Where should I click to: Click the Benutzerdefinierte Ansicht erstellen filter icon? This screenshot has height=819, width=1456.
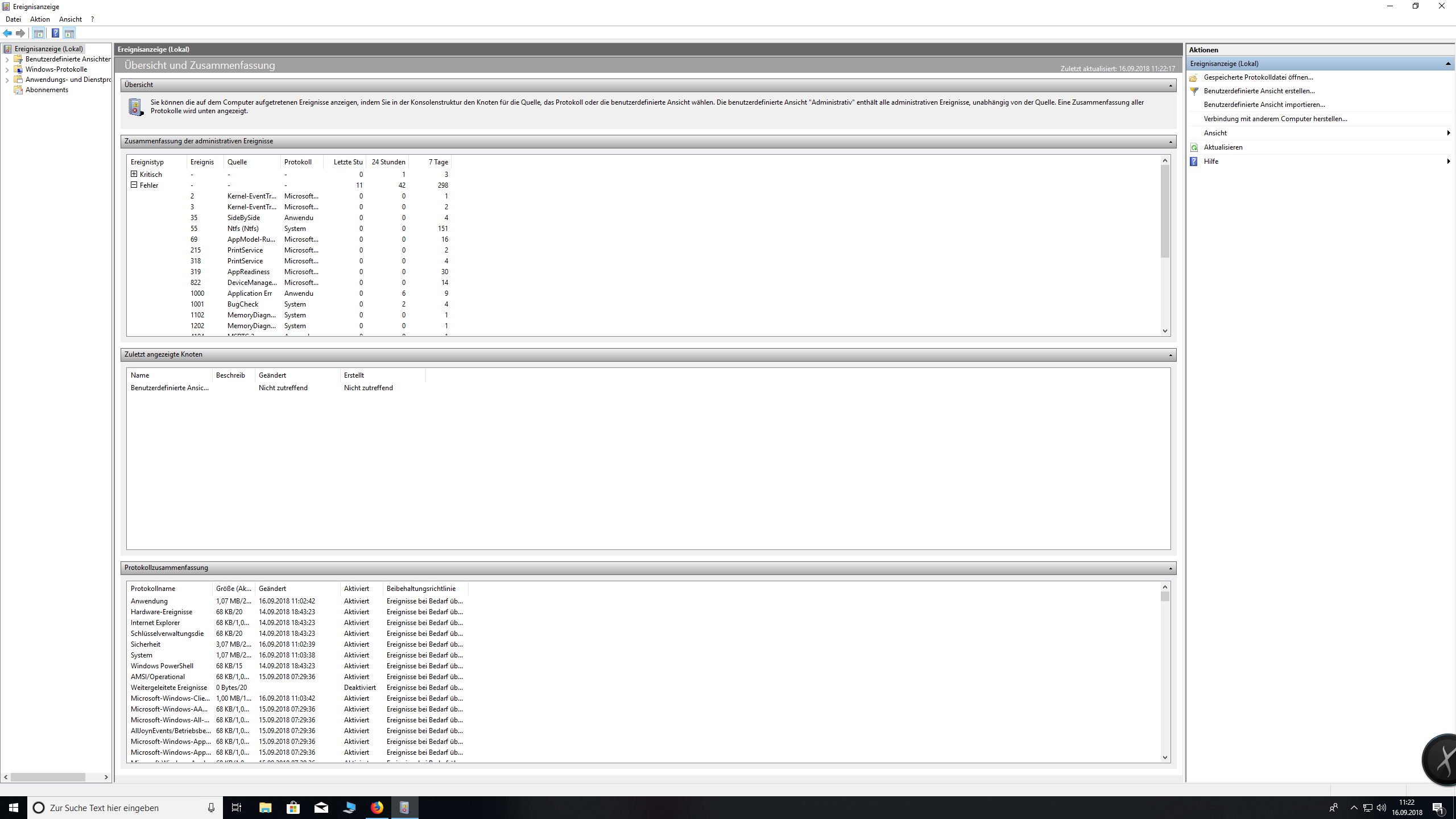1194,91
